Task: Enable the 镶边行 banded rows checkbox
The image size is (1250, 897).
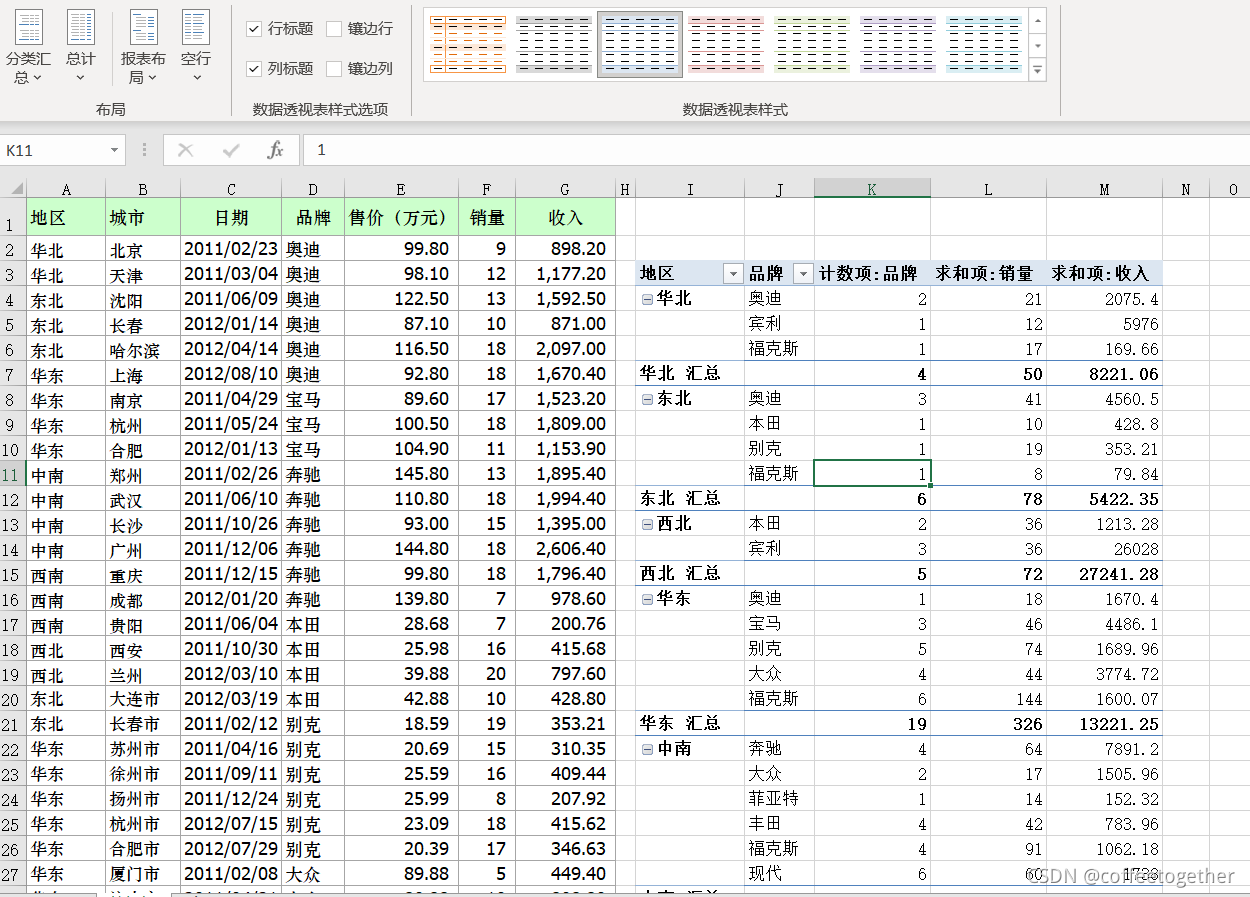Action: (334, 29)
